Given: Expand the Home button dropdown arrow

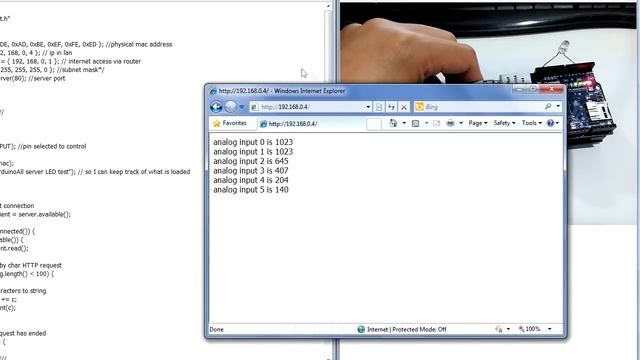Looking at the screenshot, I should [x=404, y=123].
